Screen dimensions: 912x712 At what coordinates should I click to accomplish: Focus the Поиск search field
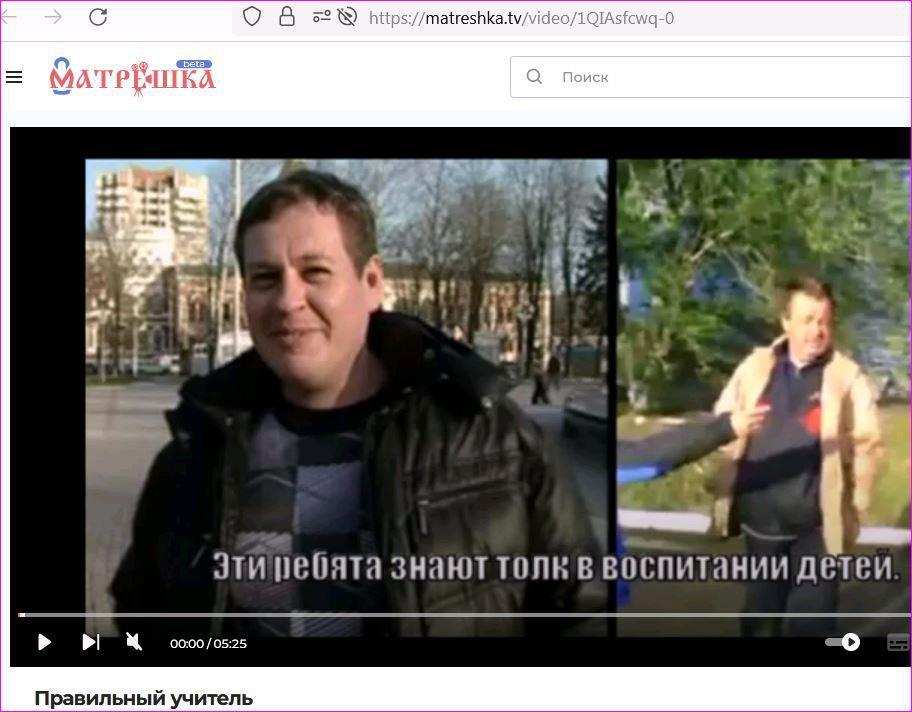point(711,77)
